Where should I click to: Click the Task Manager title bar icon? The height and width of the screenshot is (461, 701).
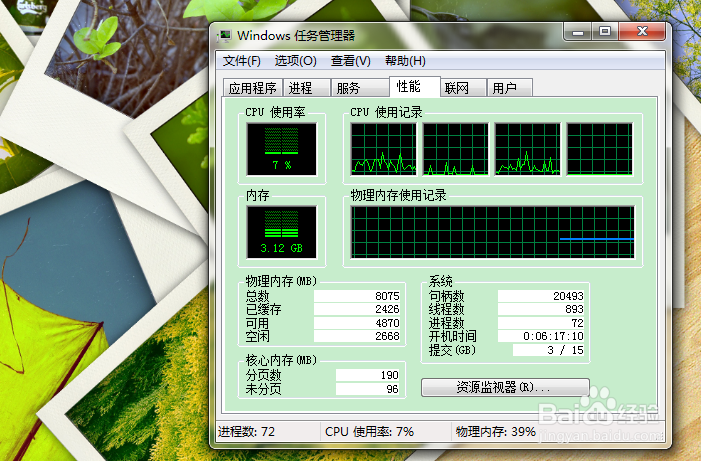click(224, 36)
